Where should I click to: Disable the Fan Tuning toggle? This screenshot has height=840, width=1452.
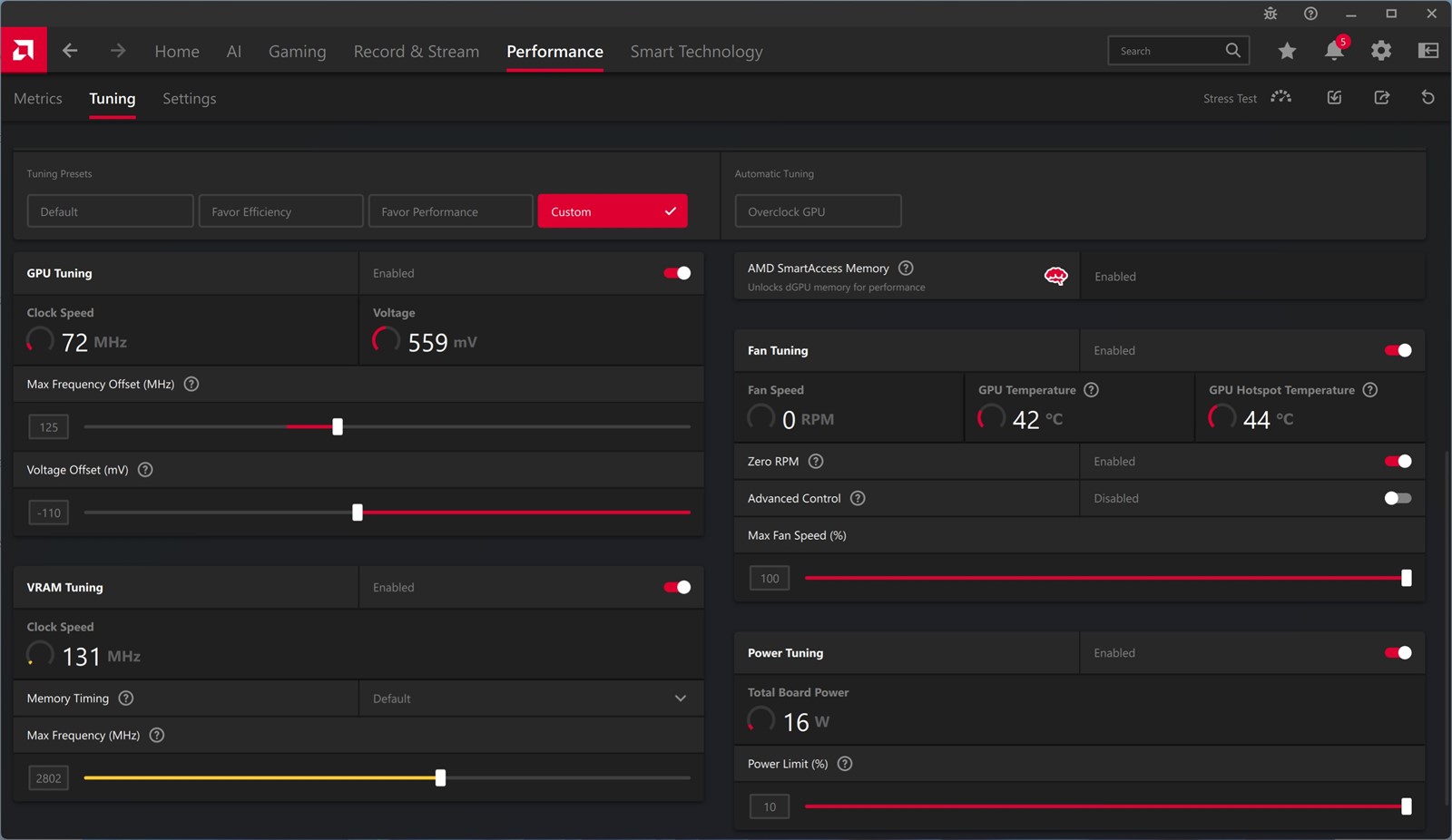(1398, 350)
